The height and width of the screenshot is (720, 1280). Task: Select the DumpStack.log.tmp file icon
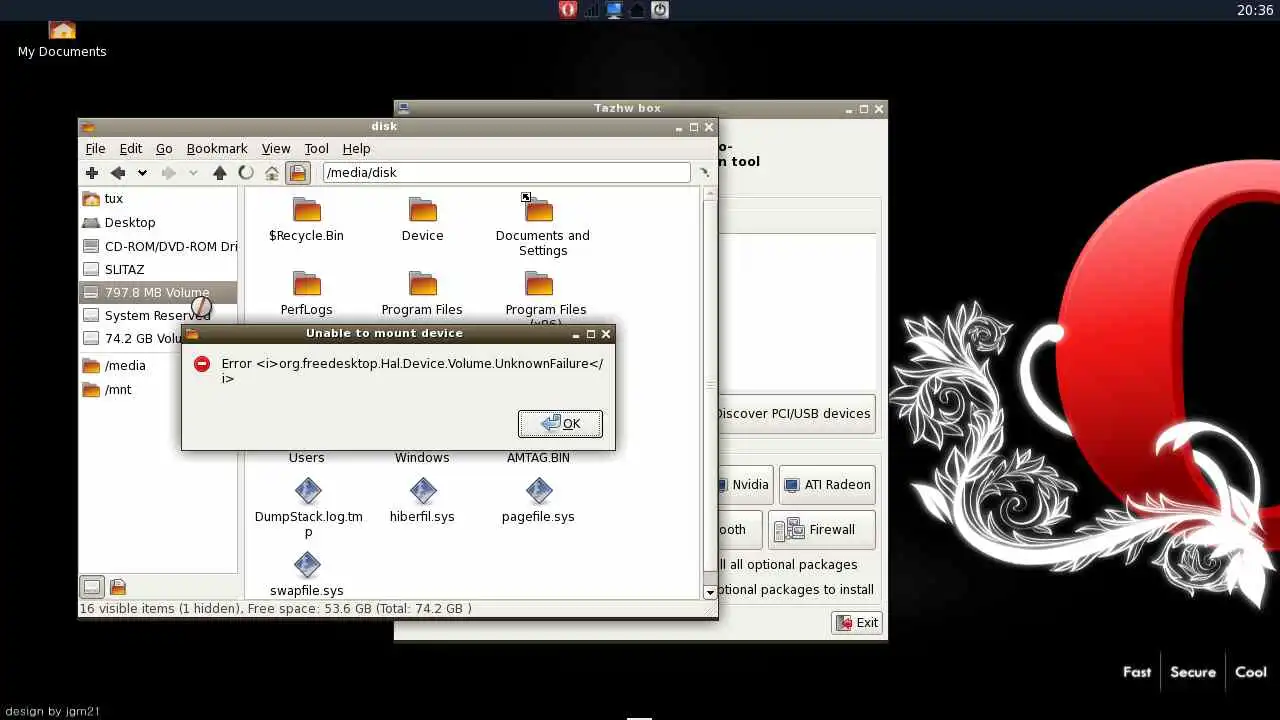coord(307,490)
